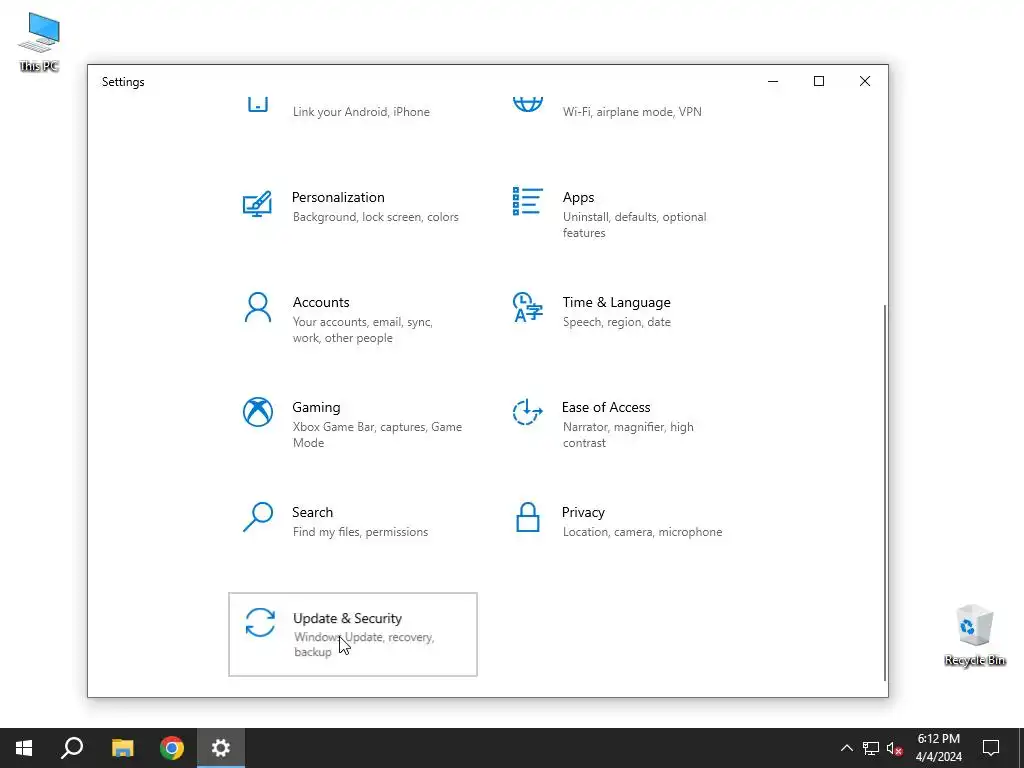Click the taskbar search magnifier
The width and height of the screenshot is (1024, 768).
pyautogui.click(x=72, y=748)
